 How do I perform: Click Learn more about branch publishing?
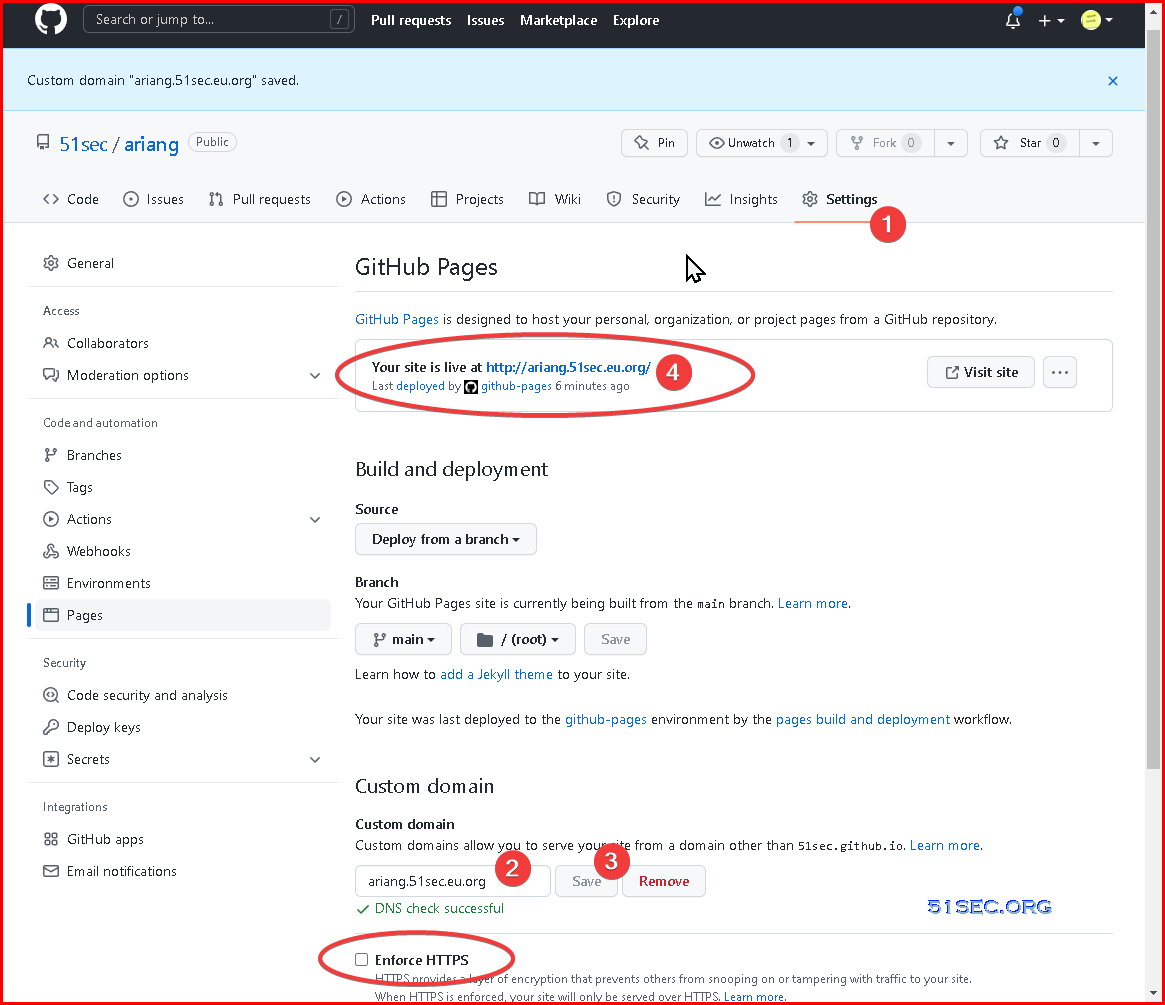click(x=813, y=603)
